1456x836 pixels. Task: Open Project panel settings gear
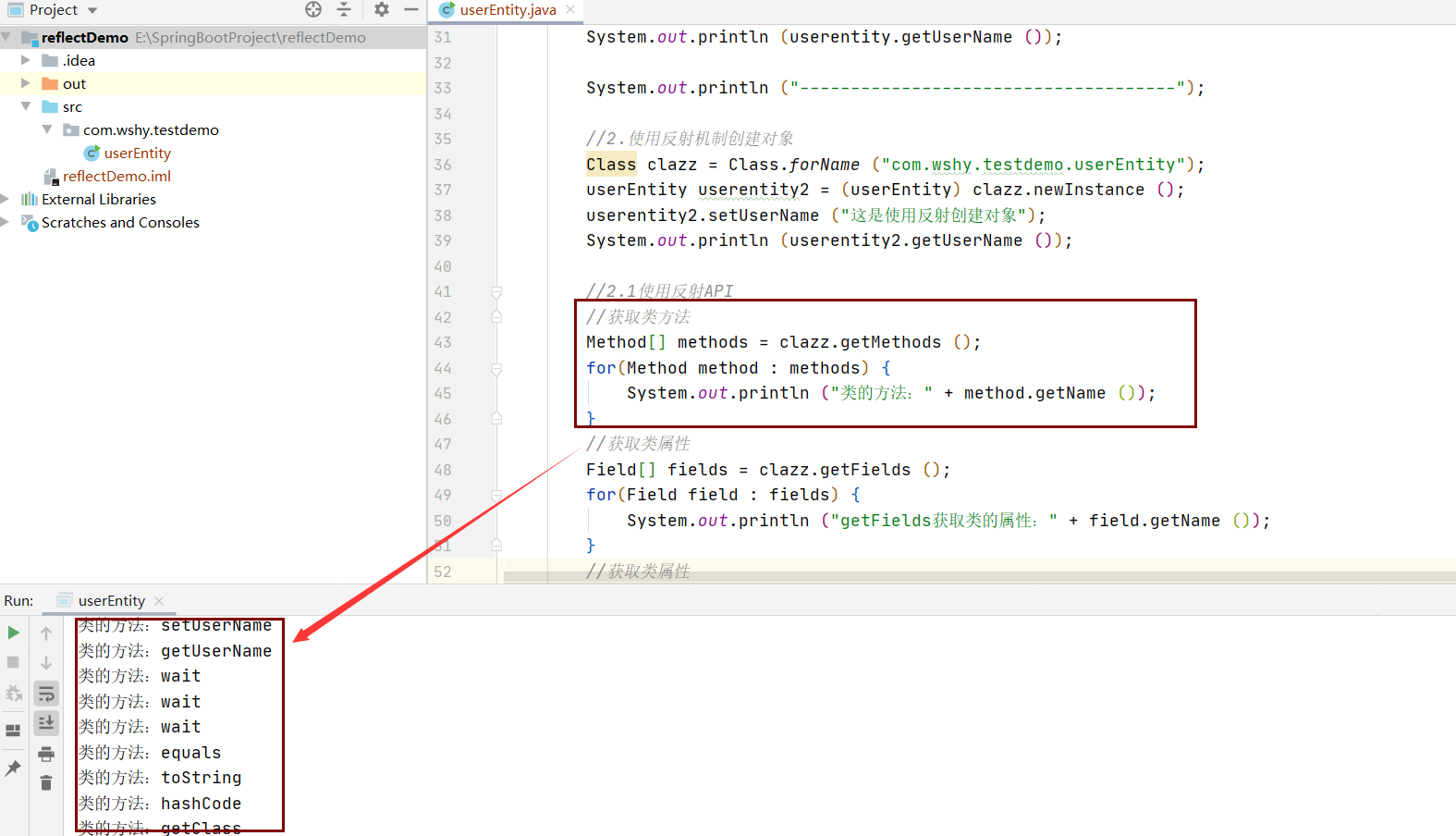[x=382, y=9]
